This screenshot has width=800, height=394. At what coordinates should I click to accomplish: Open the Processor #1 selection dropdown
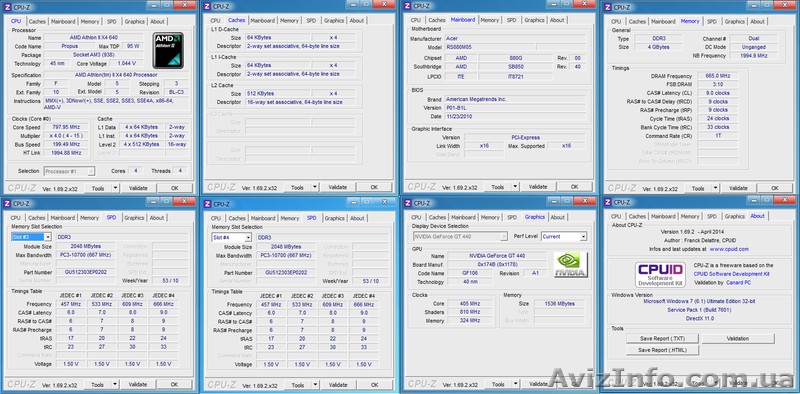(x=91, y=171)
